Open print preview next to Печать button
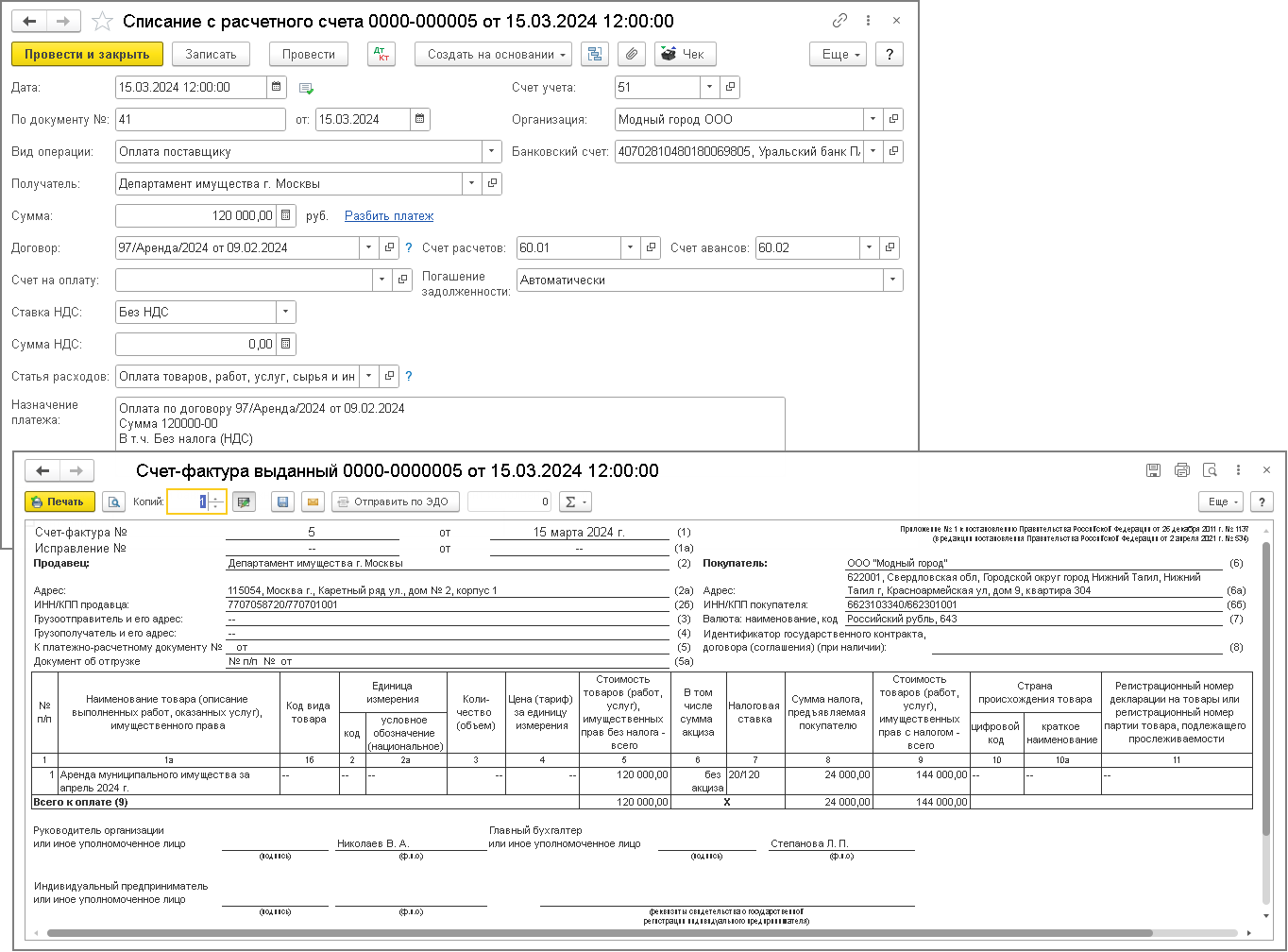The image size is (1288, 952). (x=113, y=502)
